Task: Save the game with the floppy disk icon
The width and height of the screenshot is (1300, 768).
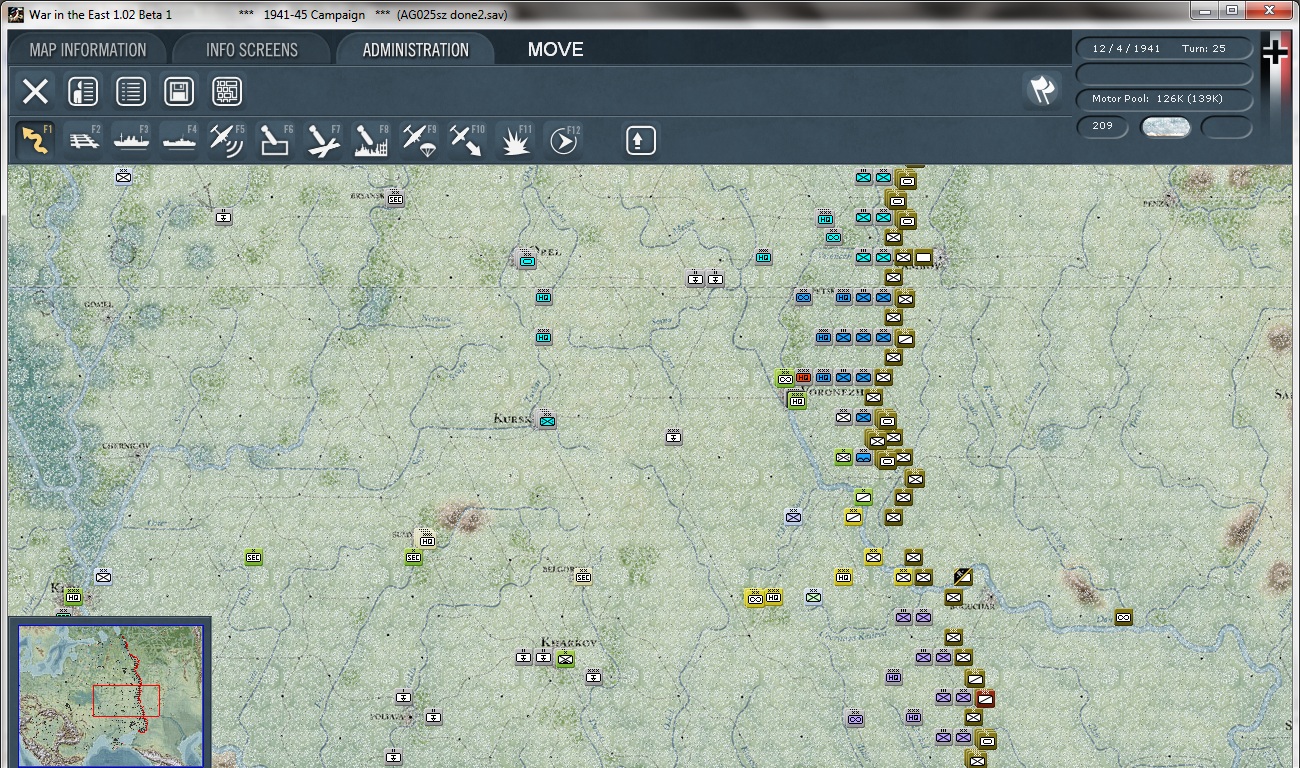Action: click(179, 92)
